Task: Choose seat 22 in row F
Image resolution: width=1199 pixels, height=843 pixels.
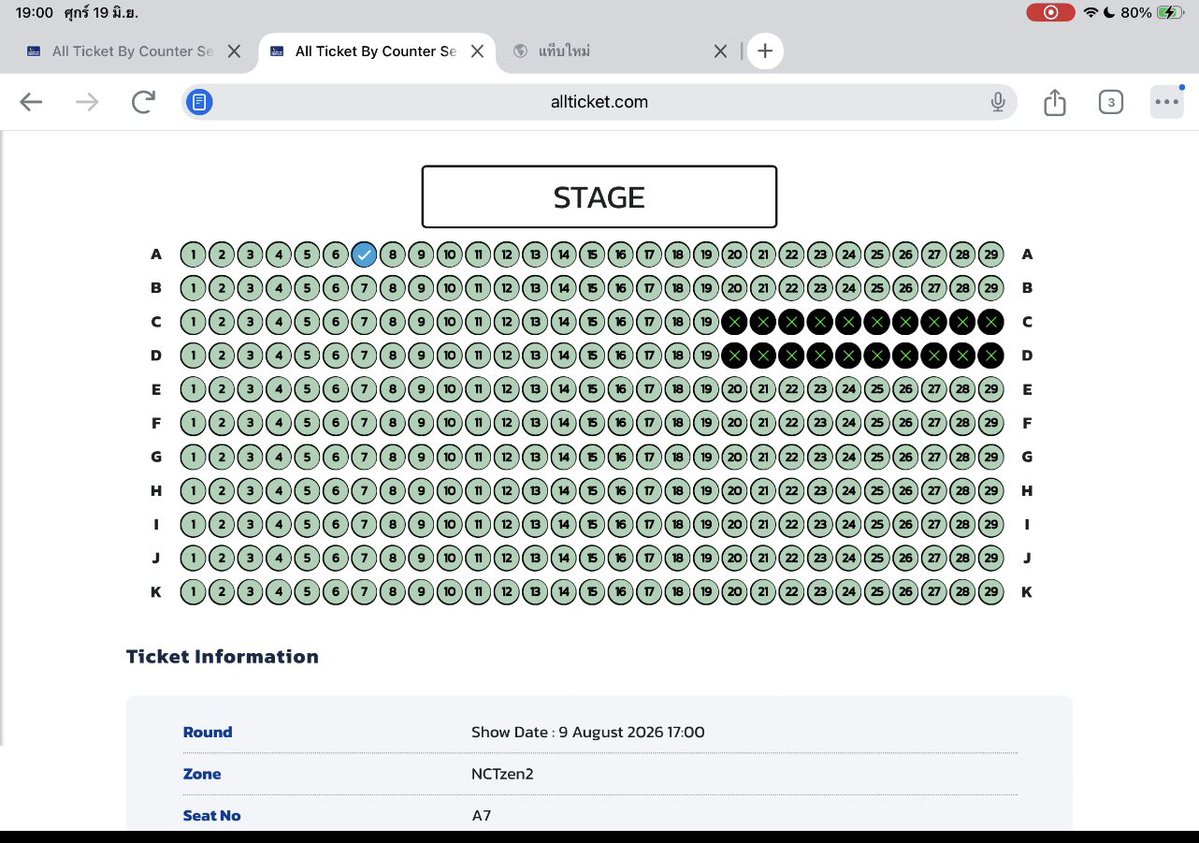Action: coord(791,422)
